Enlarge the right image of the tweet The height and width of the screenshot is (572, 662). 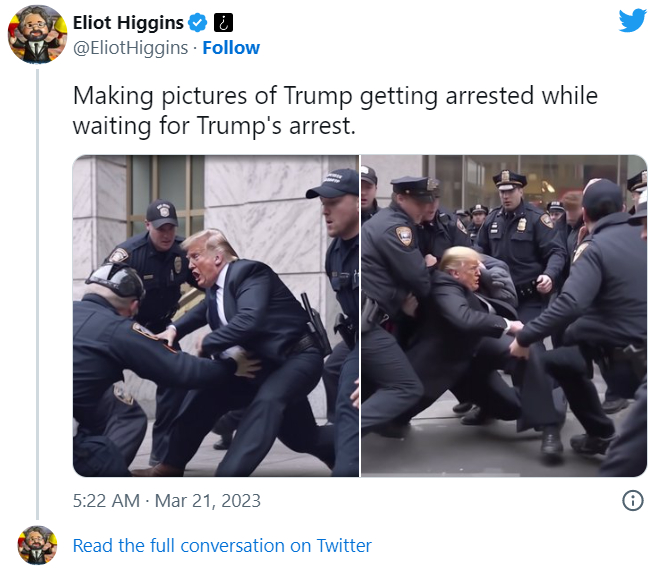[x=504, y=316]
